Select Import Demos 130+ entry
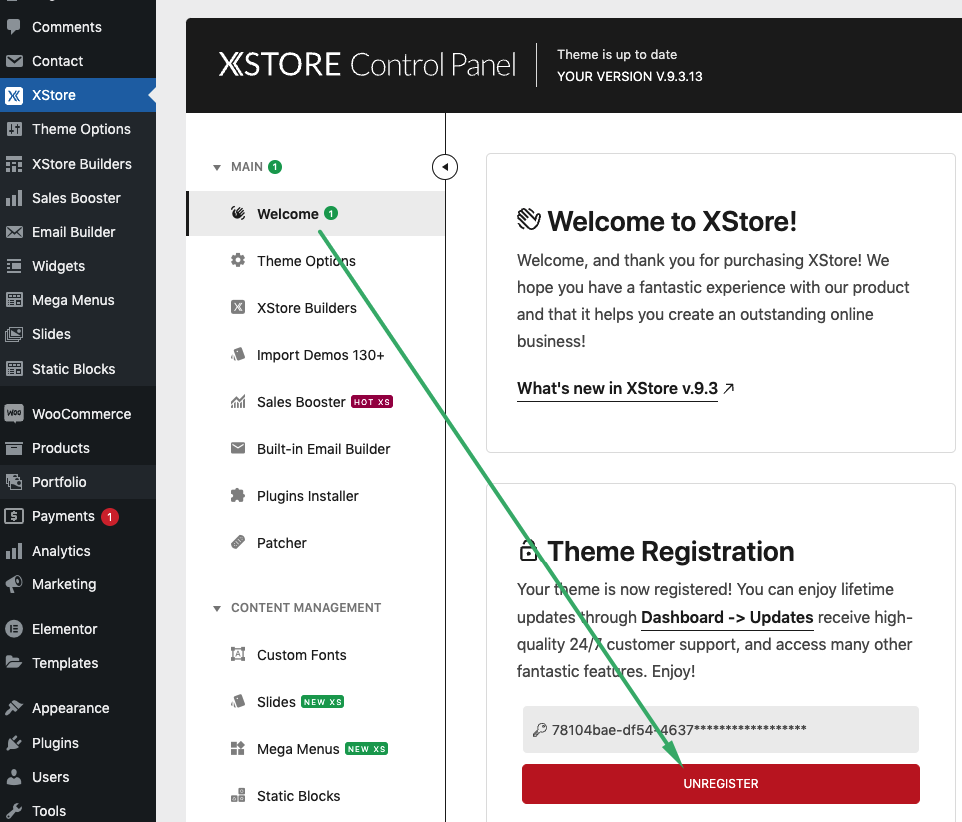 (315, 355)
